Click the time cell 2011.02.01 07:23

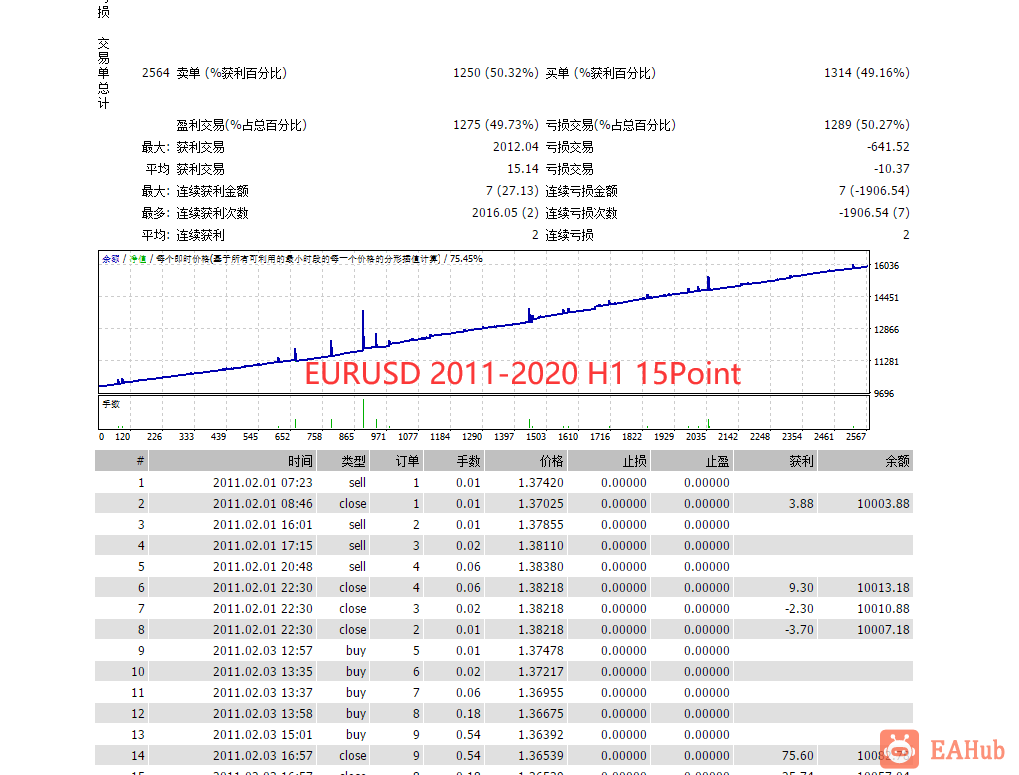coord(263,483)
